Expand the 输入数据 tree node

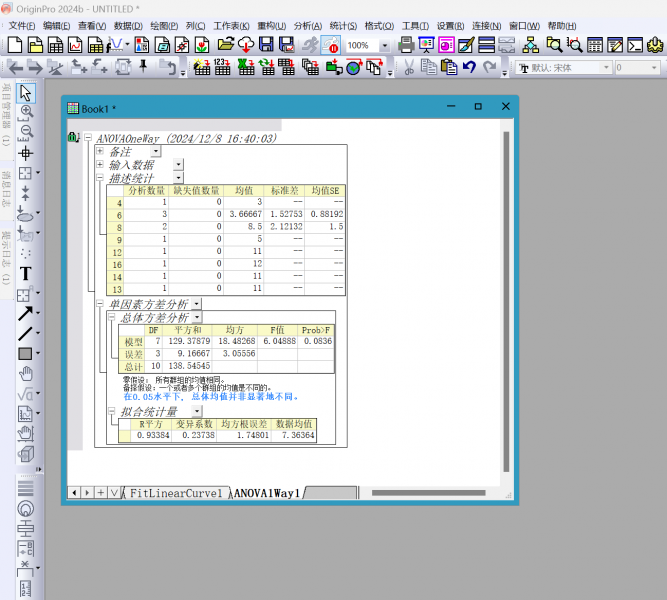[100, 164]
